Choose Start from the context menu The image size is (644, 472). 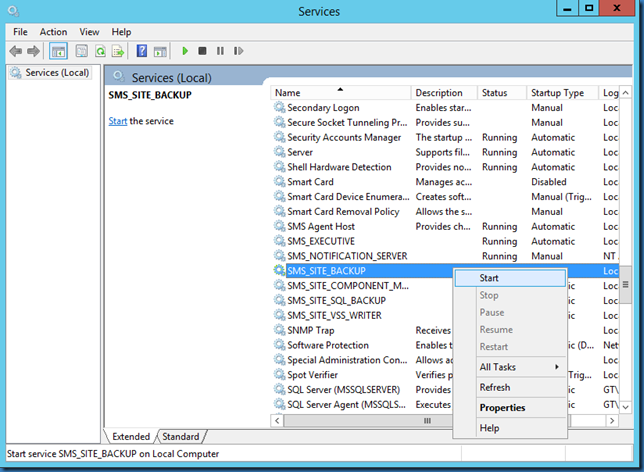click(x=489, y=278)
